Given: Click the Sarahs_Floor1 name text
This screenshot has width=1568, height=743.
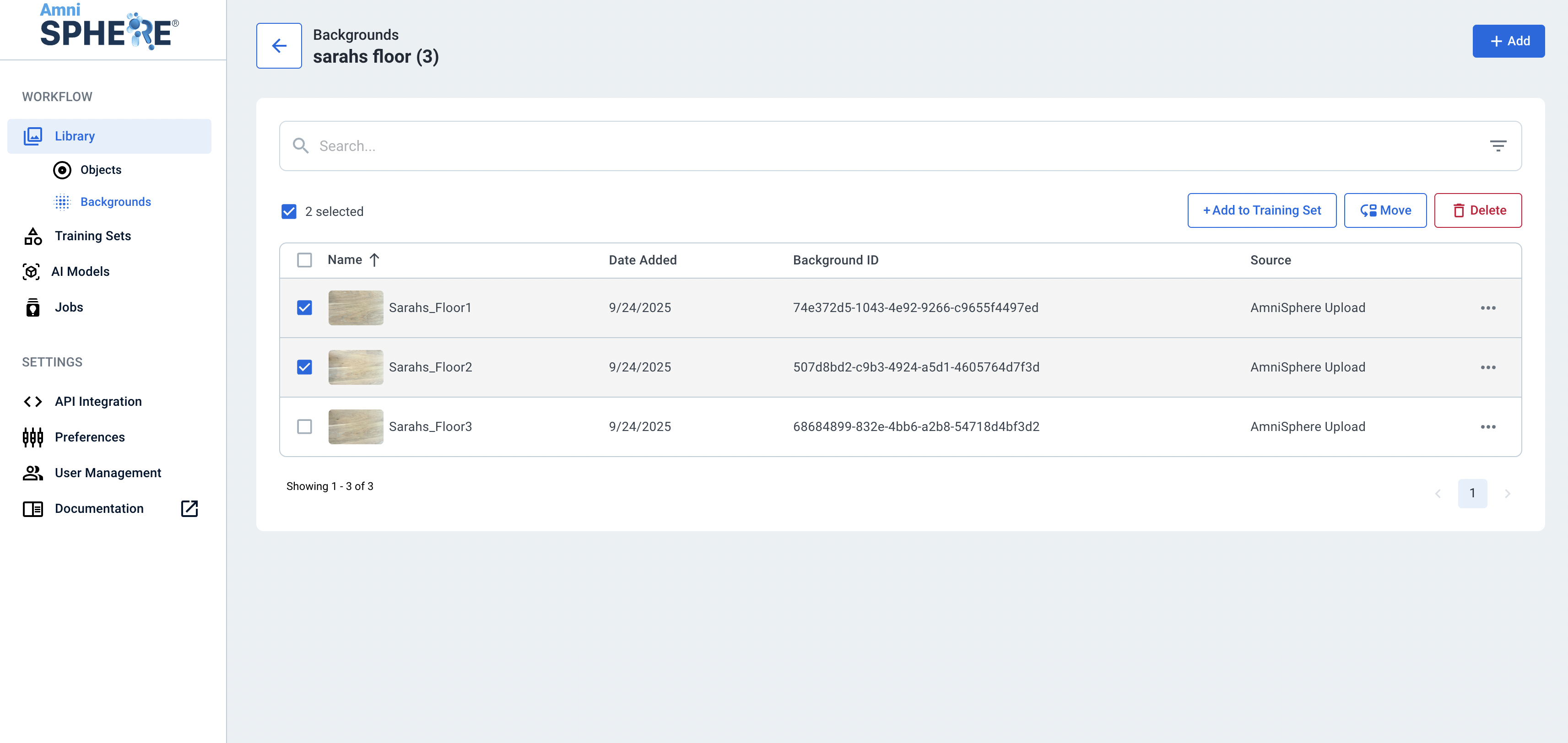Looking at the screenshot, I should click(x=430, y=308).
